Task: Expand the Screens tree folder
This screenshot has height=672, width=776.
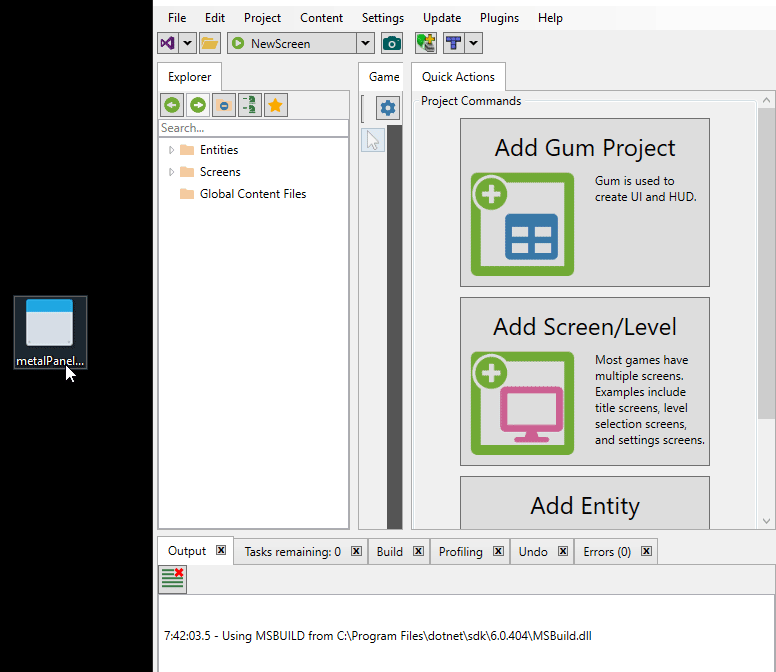Action: (x=171, y=172)
